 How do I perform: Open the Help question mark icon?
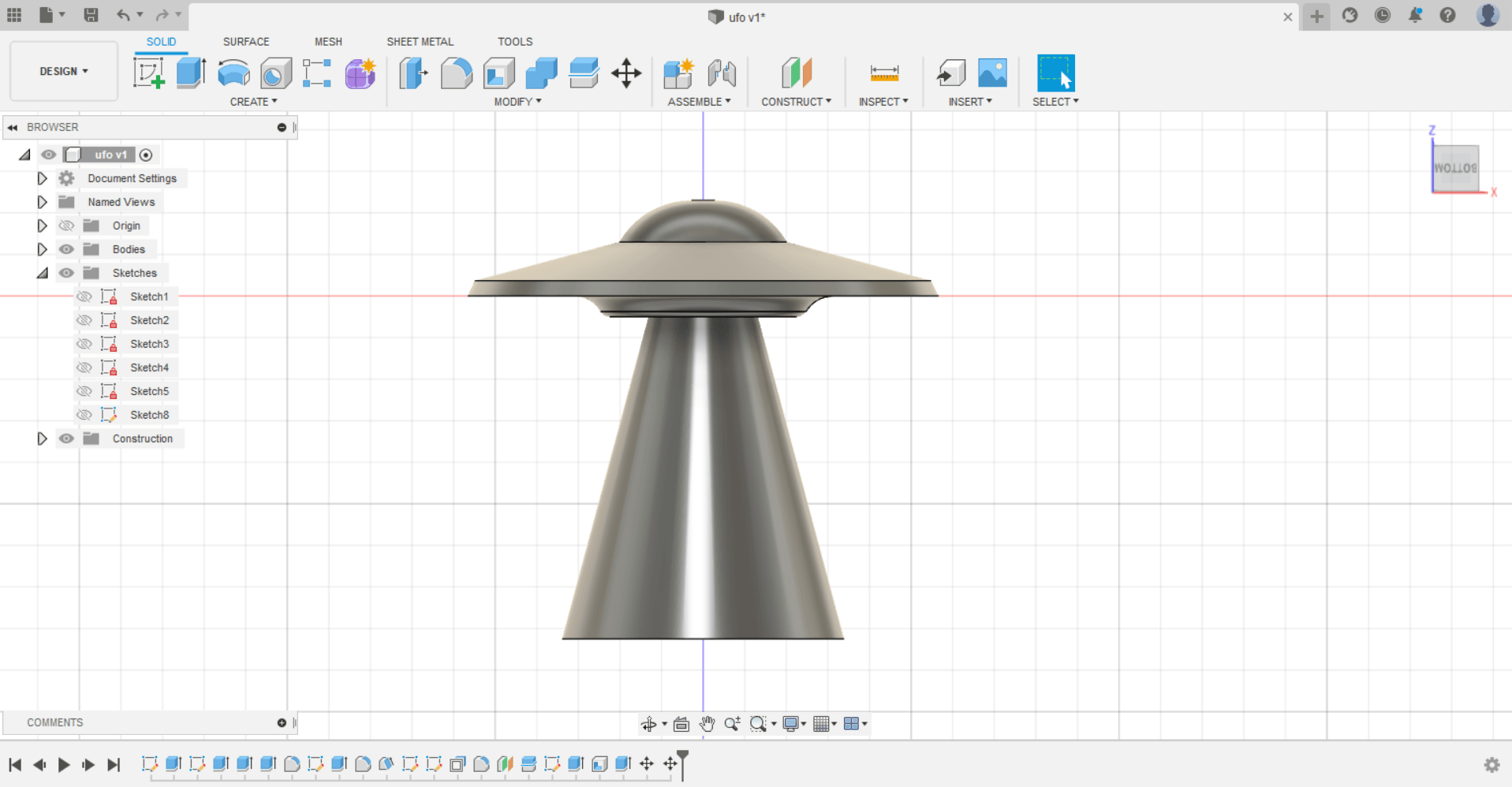tap(1447, 15)
